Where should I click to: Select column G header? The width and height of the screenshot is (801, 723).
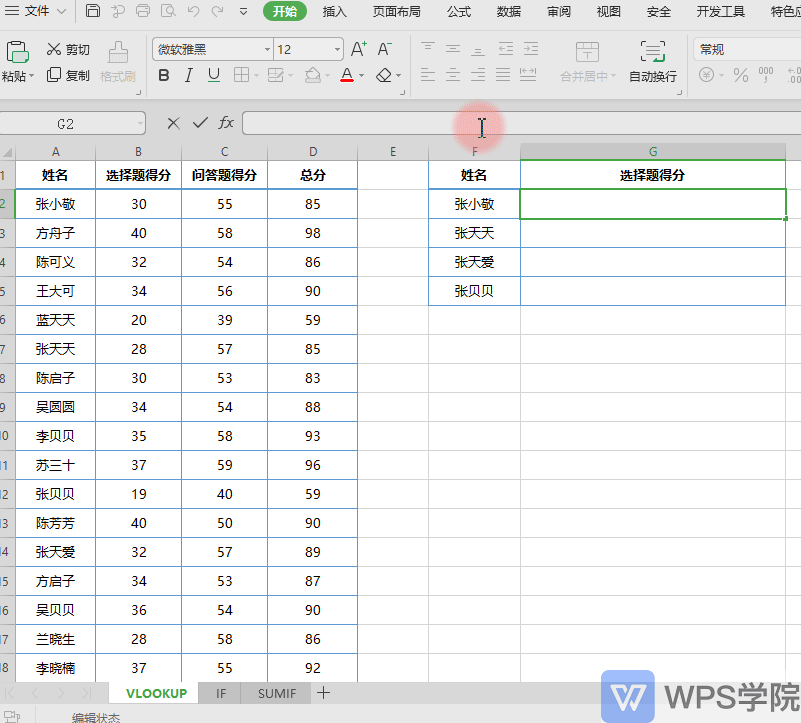(x=653, y=152)
